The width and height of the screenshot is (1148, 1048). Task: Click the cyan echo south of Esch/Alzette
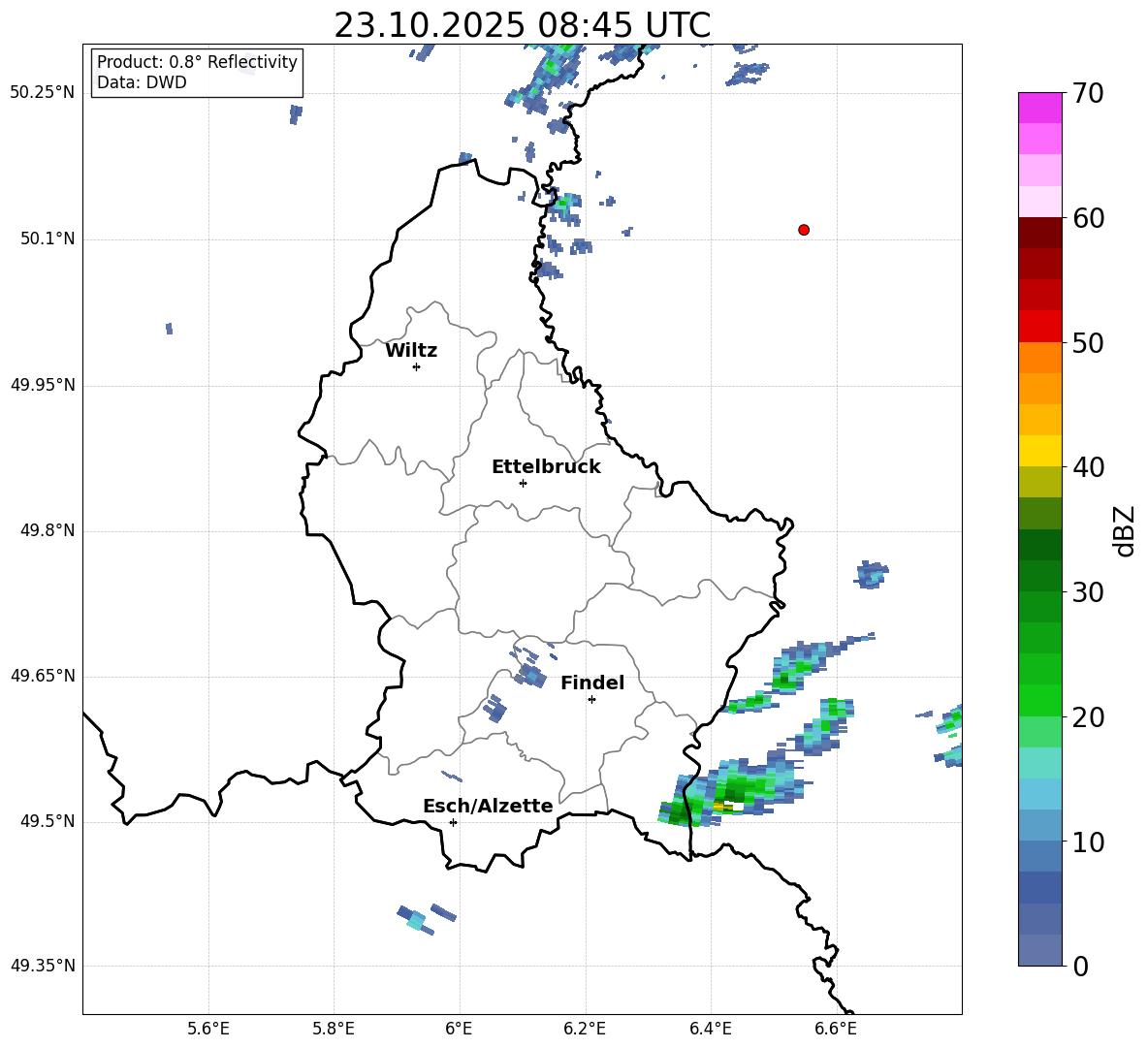(x=416, y=920)
